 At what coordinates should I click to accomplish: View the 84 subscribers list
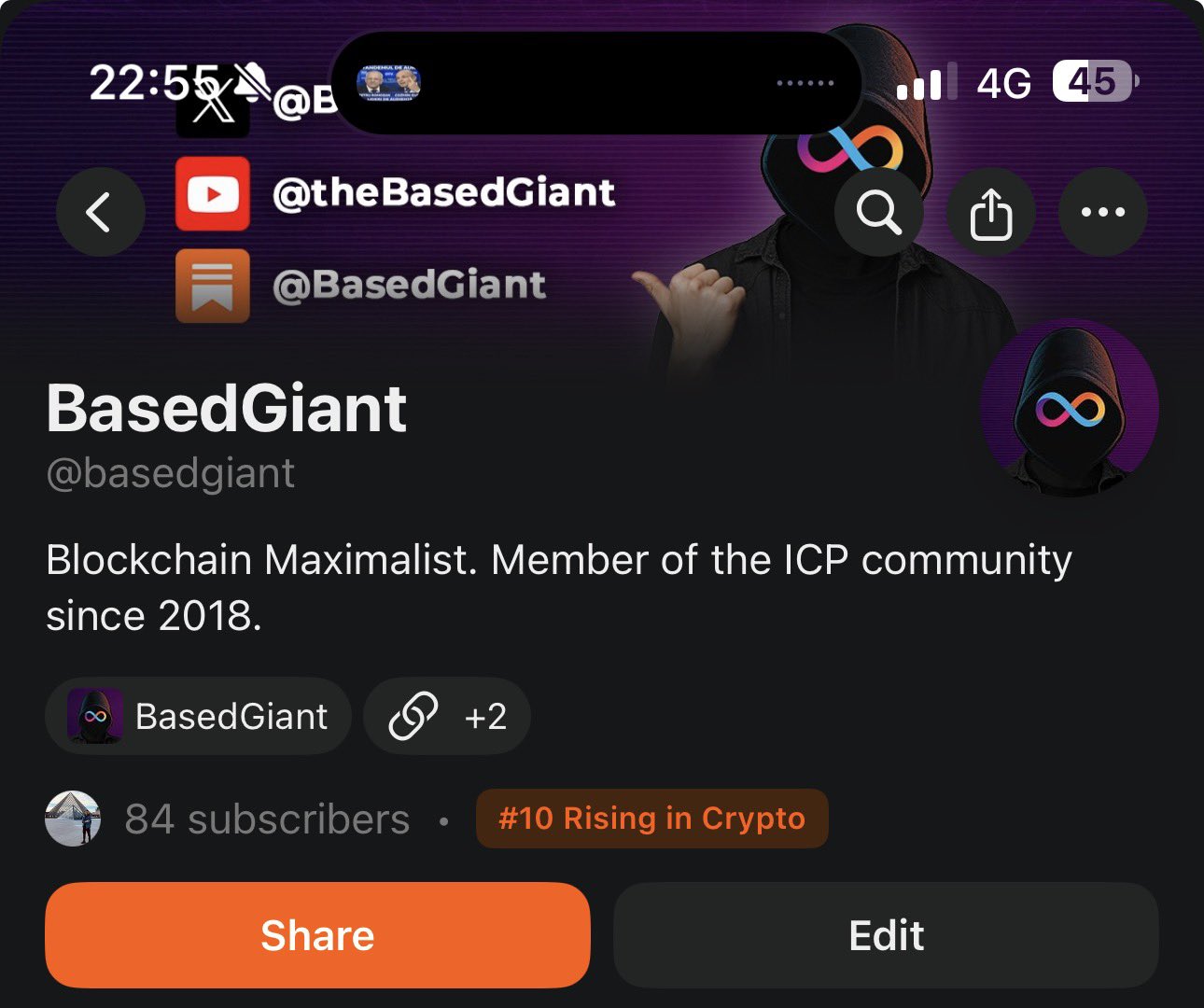pos(267,819)
